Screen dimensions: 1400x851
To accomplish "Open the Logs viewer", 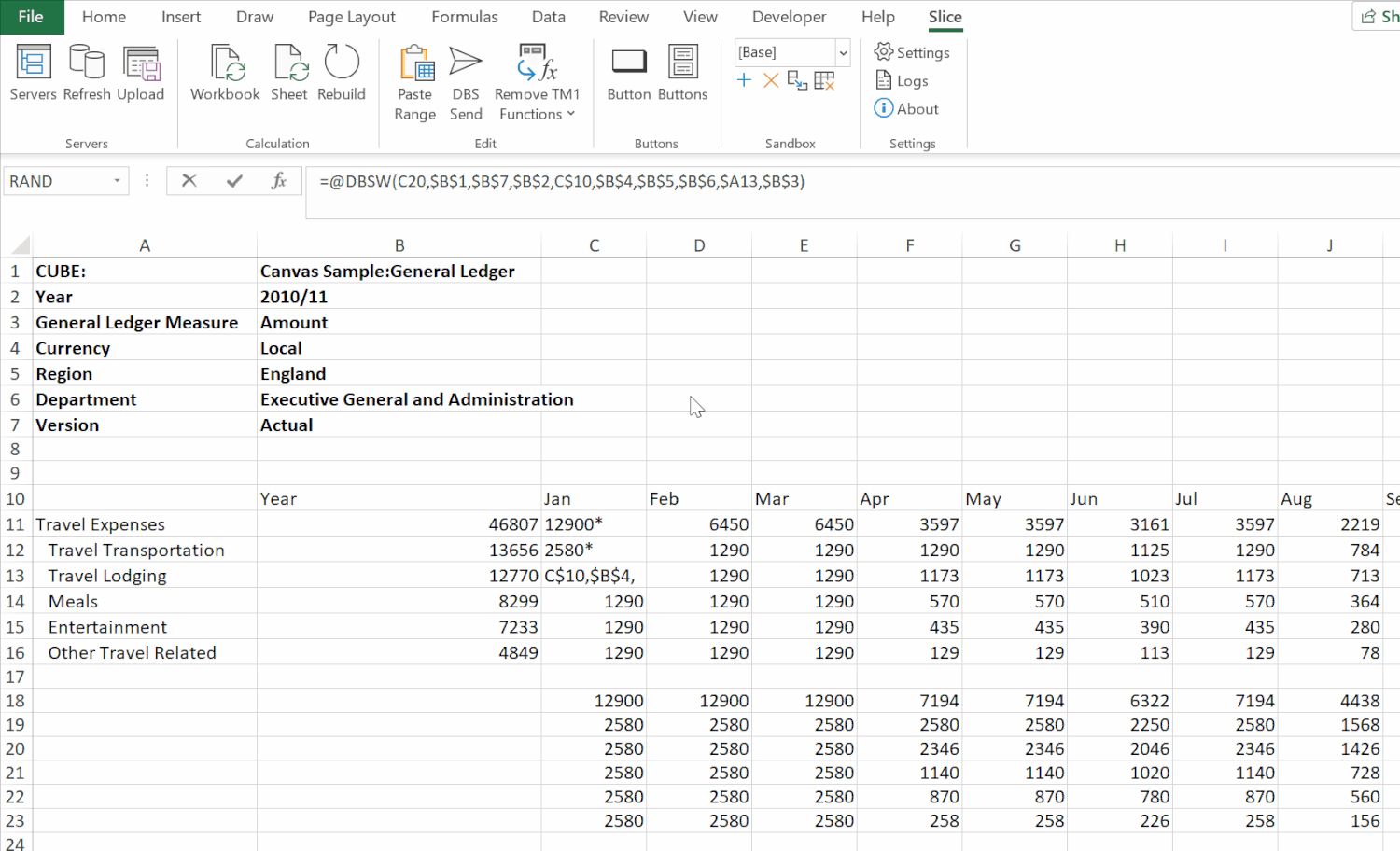I will (x=902, y=81).
